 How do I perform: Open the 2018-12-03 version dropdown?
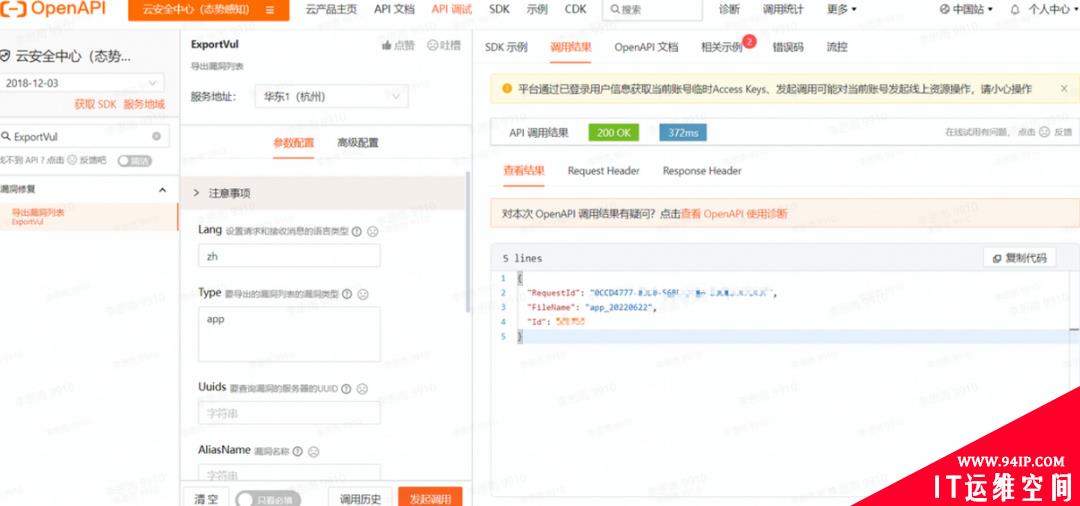[x=82, y=83]
